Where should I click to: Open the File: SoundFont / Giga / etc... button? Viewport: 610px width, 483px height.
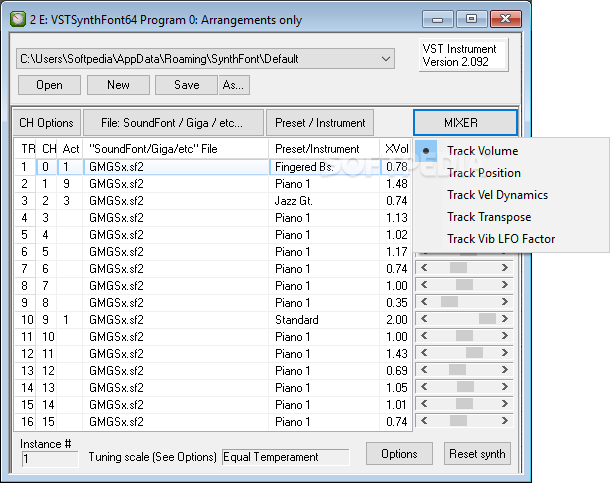click(173, 123)
